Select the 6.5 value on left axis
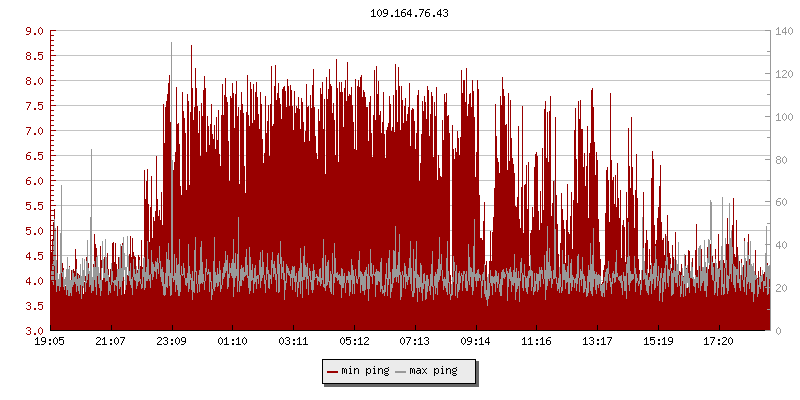 tap(34, 156)
